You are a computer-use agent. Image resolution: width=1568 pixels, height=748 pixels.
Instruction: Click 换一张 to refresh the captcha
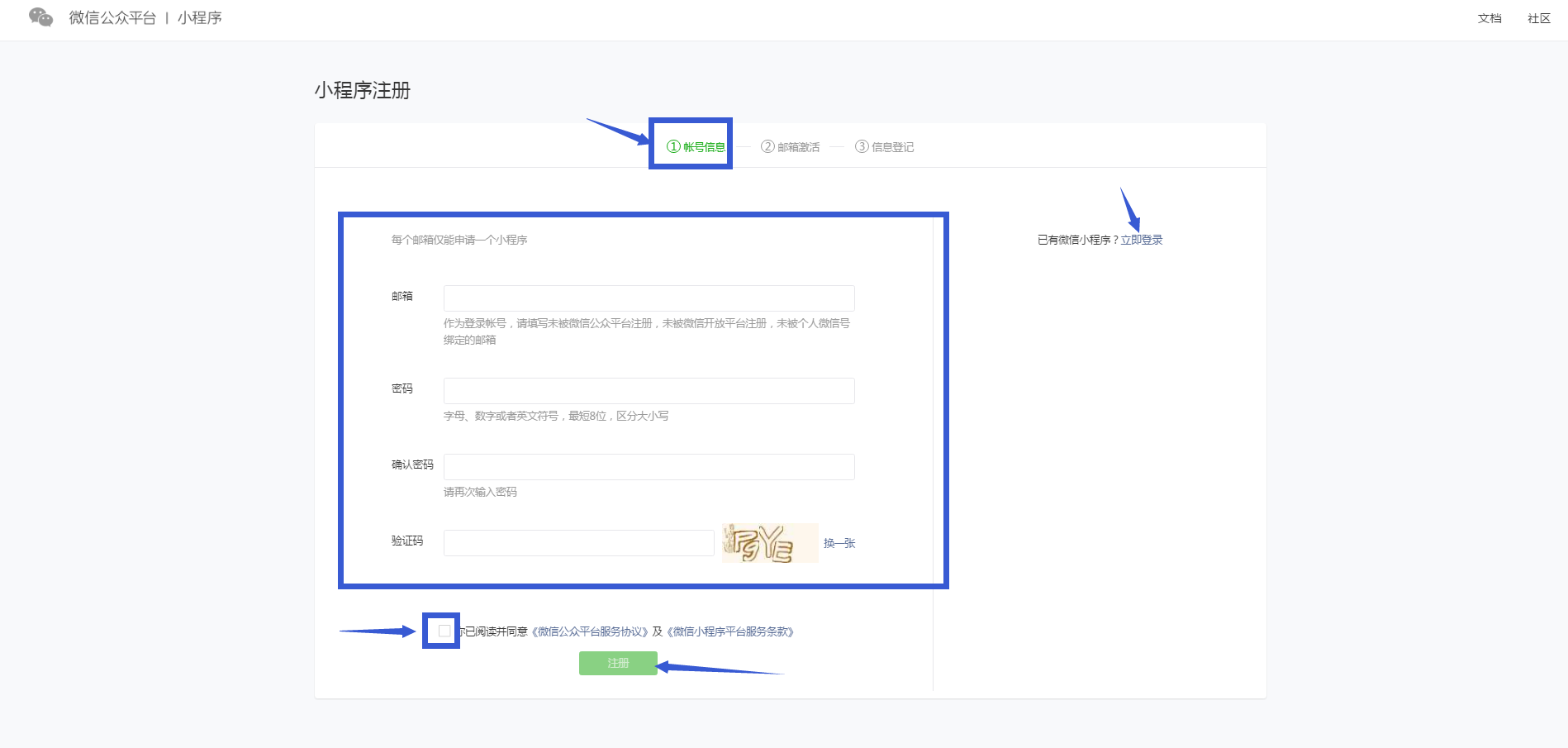click(x=839, y=544)
